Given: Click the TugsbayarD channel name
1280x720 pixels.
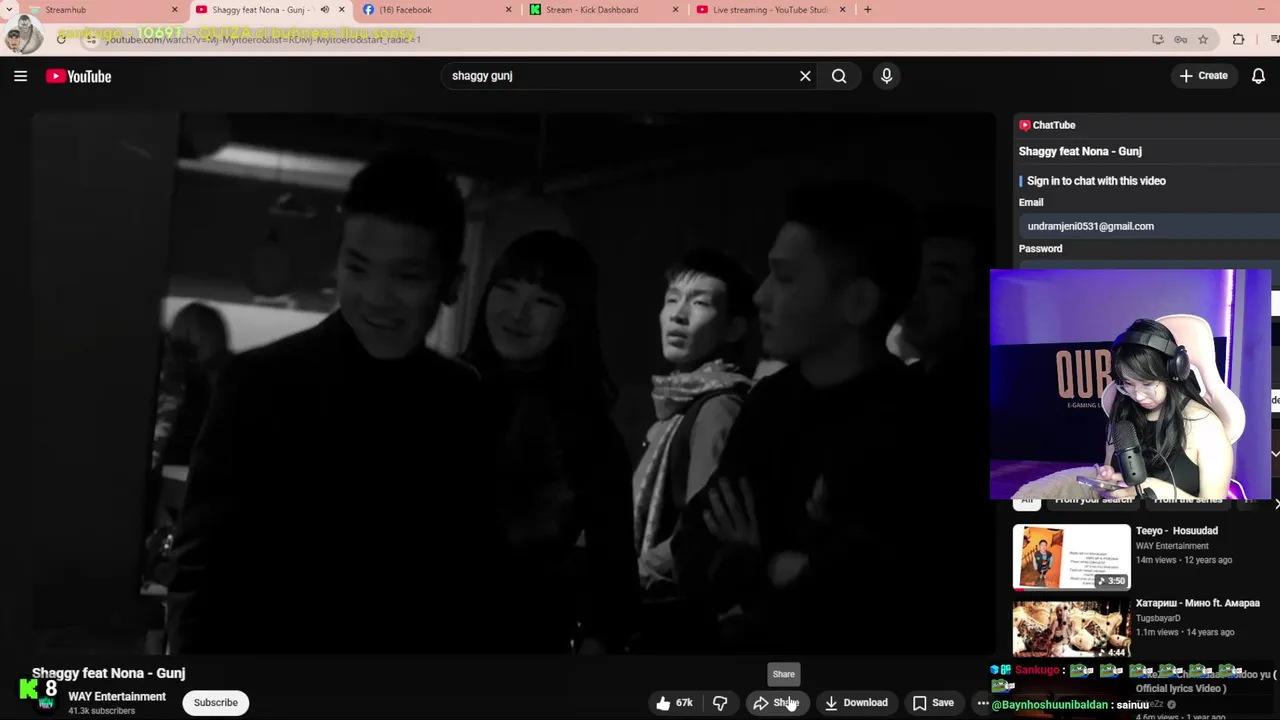Looking at the screenshot, I should point(1158,618).
